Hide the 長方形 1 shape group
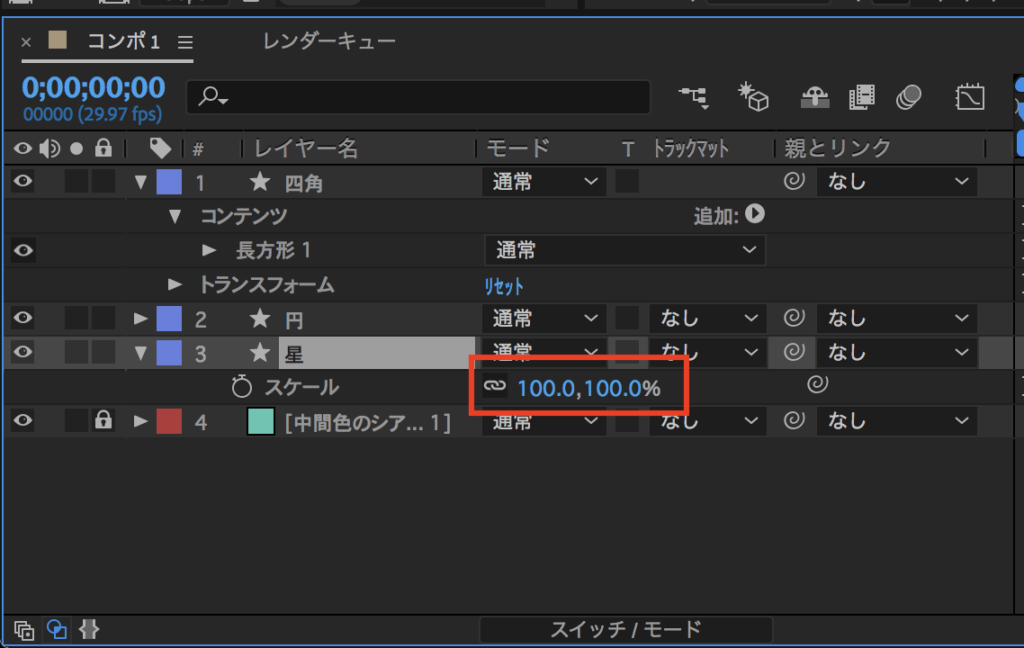Image resolution: width=1024 pixels, height=648 pixels. 23,250
